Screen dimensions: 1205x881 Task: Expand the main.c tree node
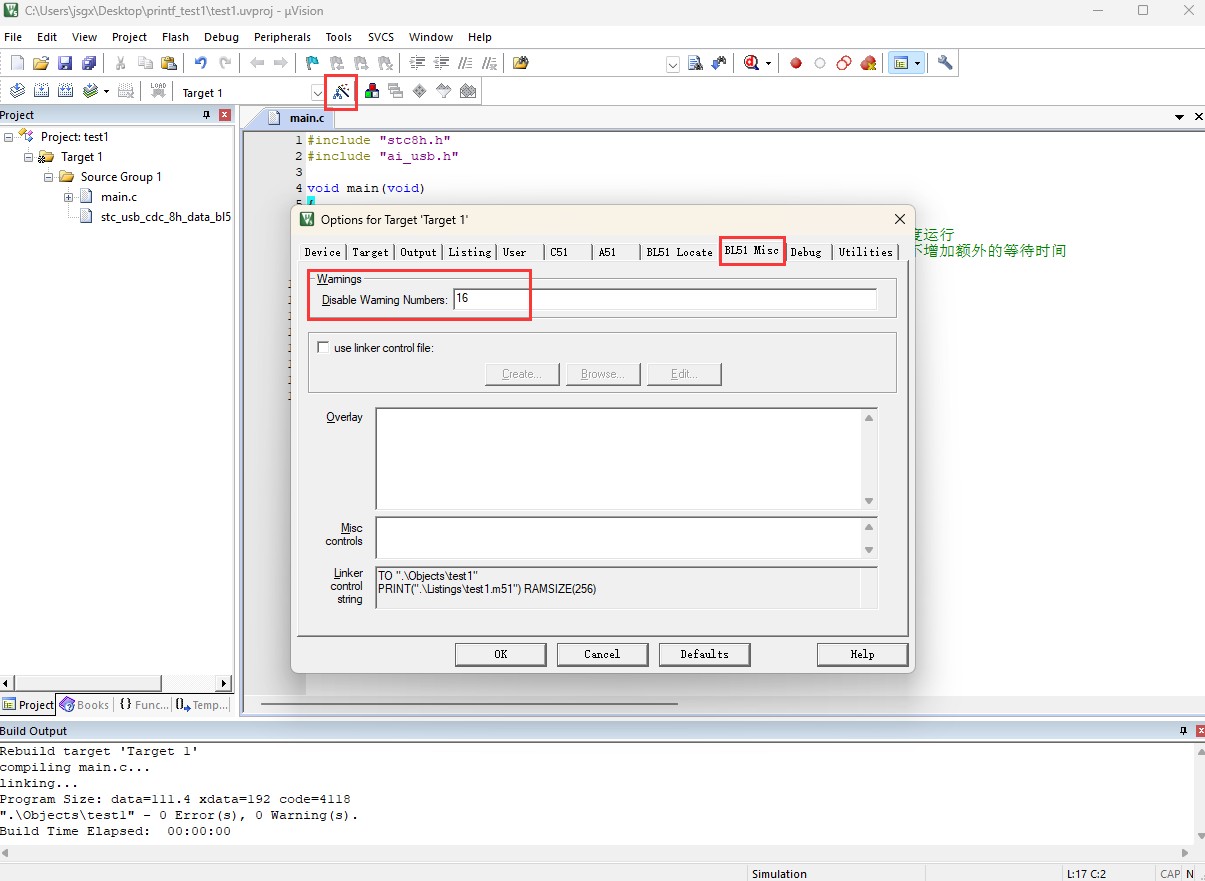69,197
